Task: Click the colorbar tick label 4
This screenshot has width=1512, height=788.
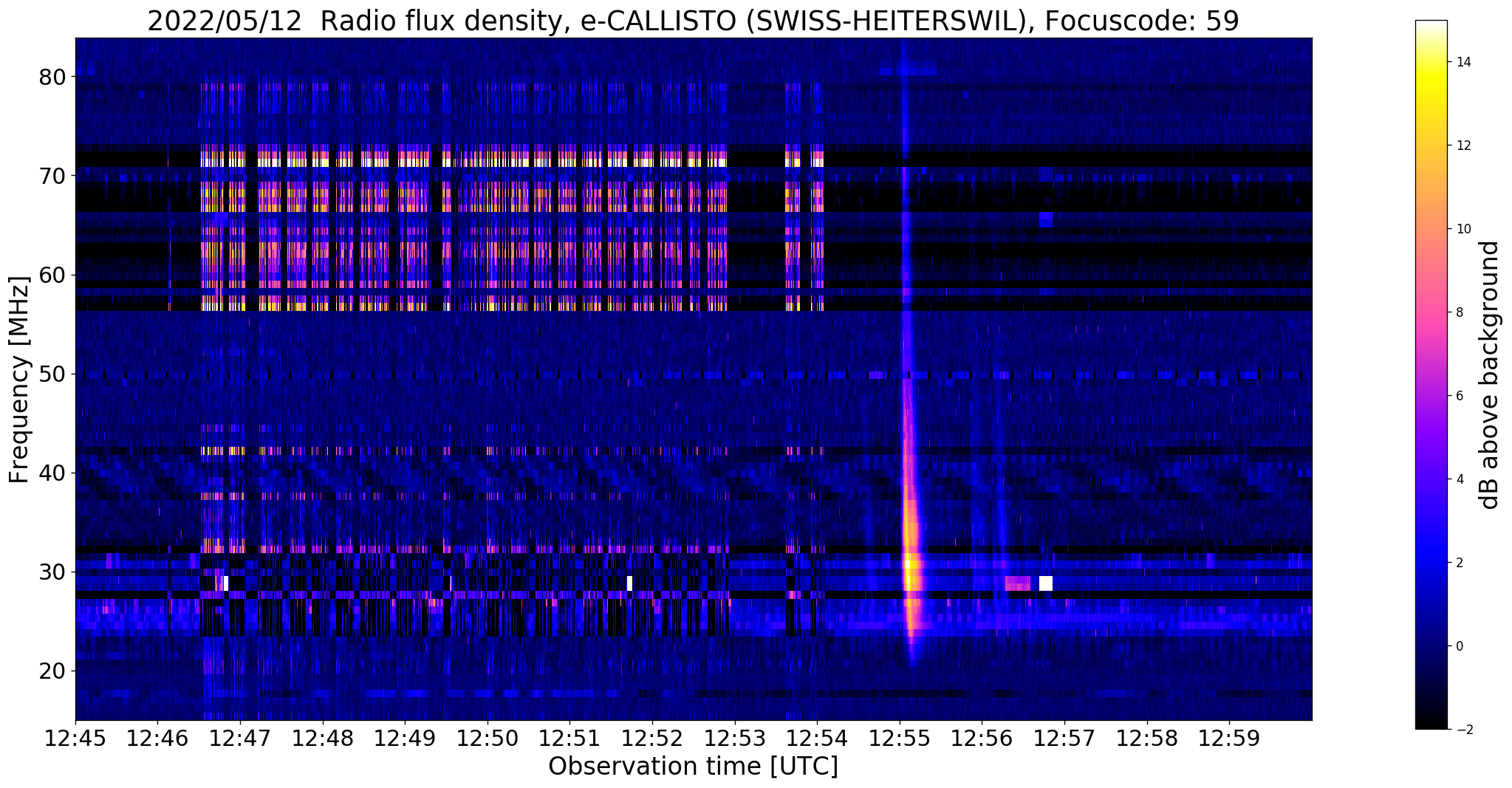Action: point(1460,479)
